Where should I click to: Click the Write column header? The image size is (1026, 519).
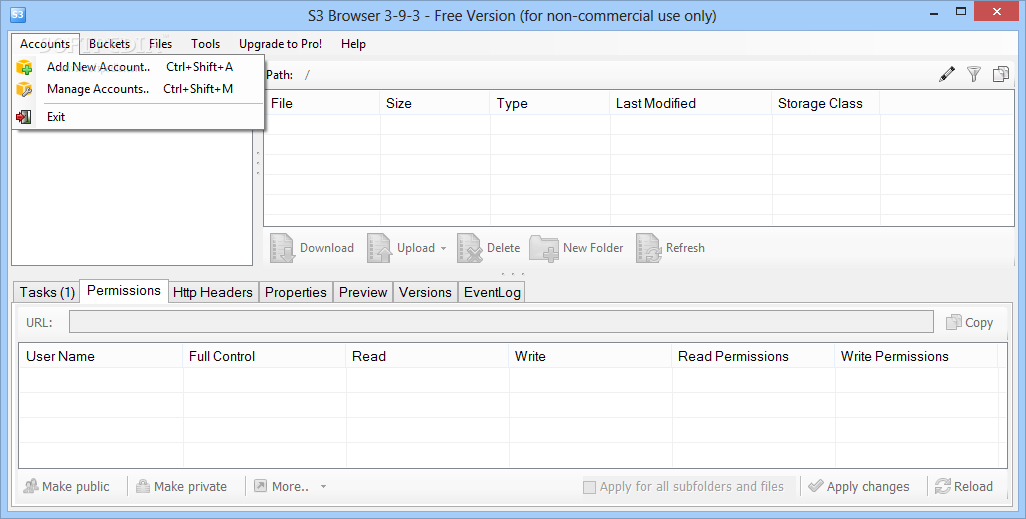click(590, 357)
